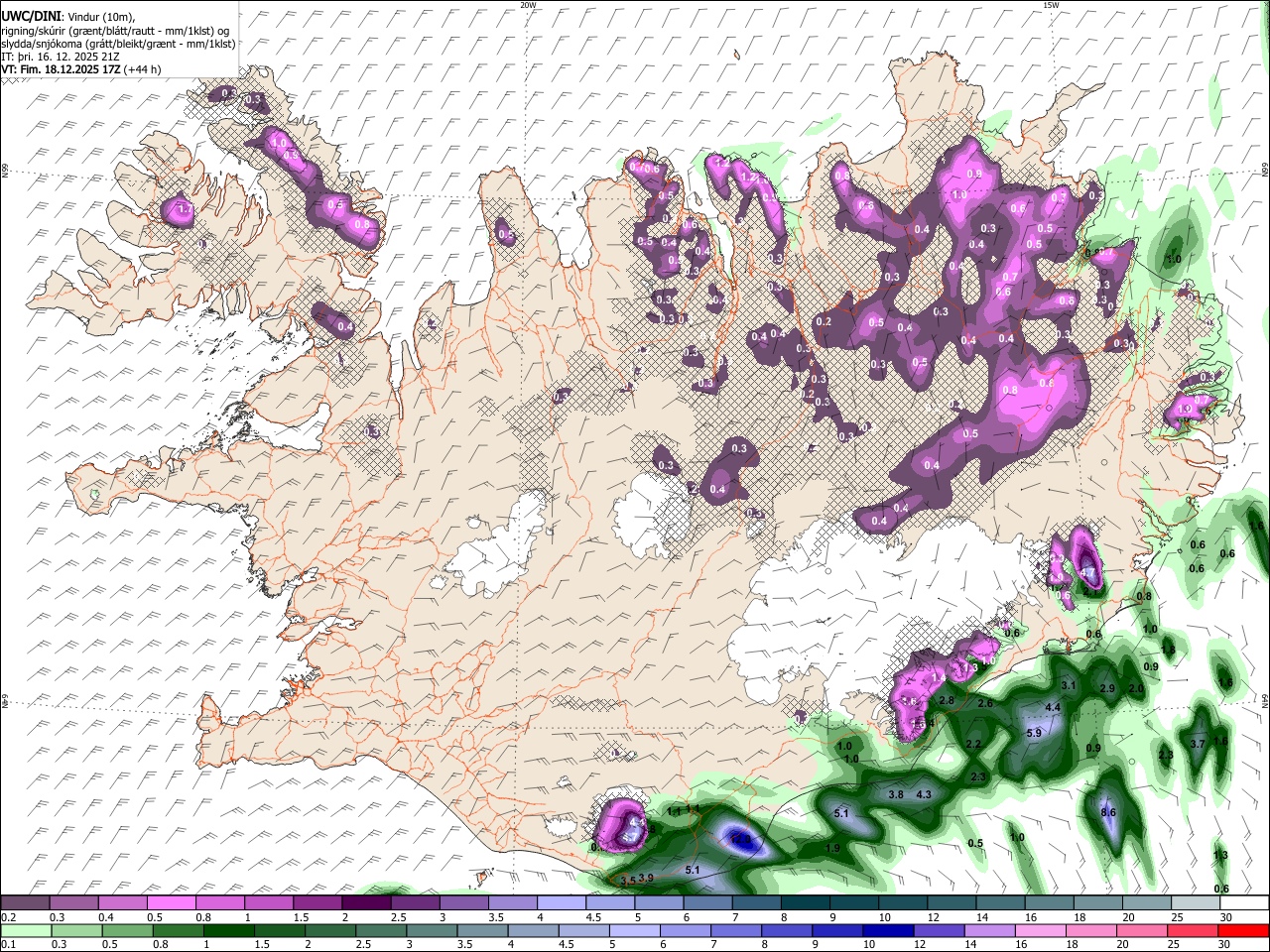
Task: Click the 3.1 rain value on the map
Action: pos(1069,685)
